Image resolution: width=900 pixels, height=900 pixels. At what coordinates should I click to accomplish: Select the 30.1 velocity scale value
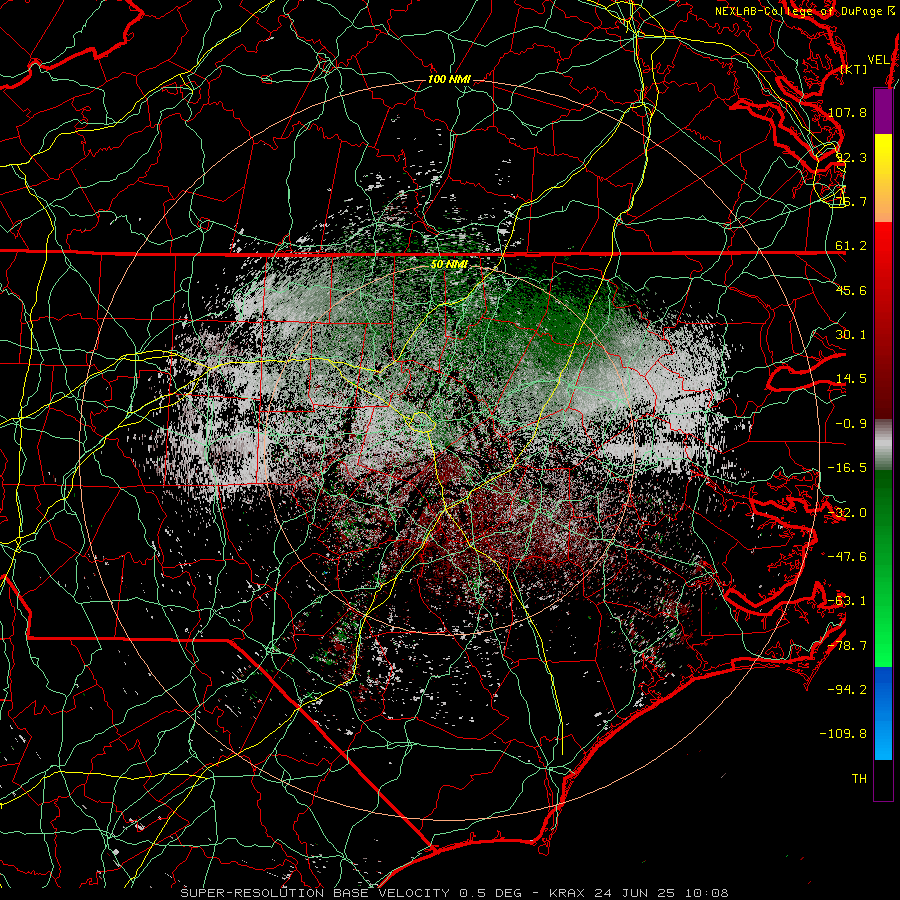pyautogui.click(x=851, y=335)
